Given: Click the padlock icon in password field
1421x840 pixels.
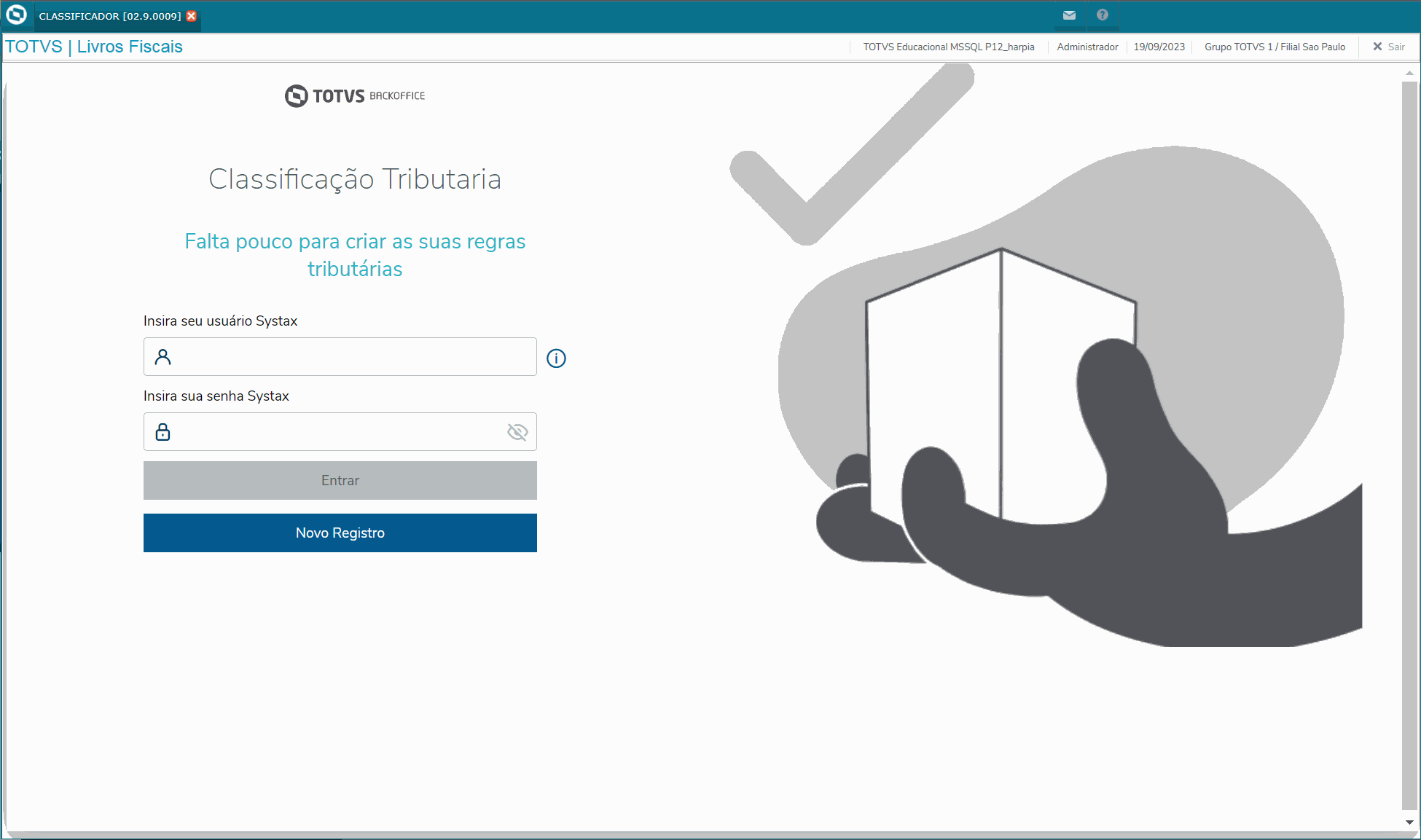Looking at the screenshot, I should point(163,432).
